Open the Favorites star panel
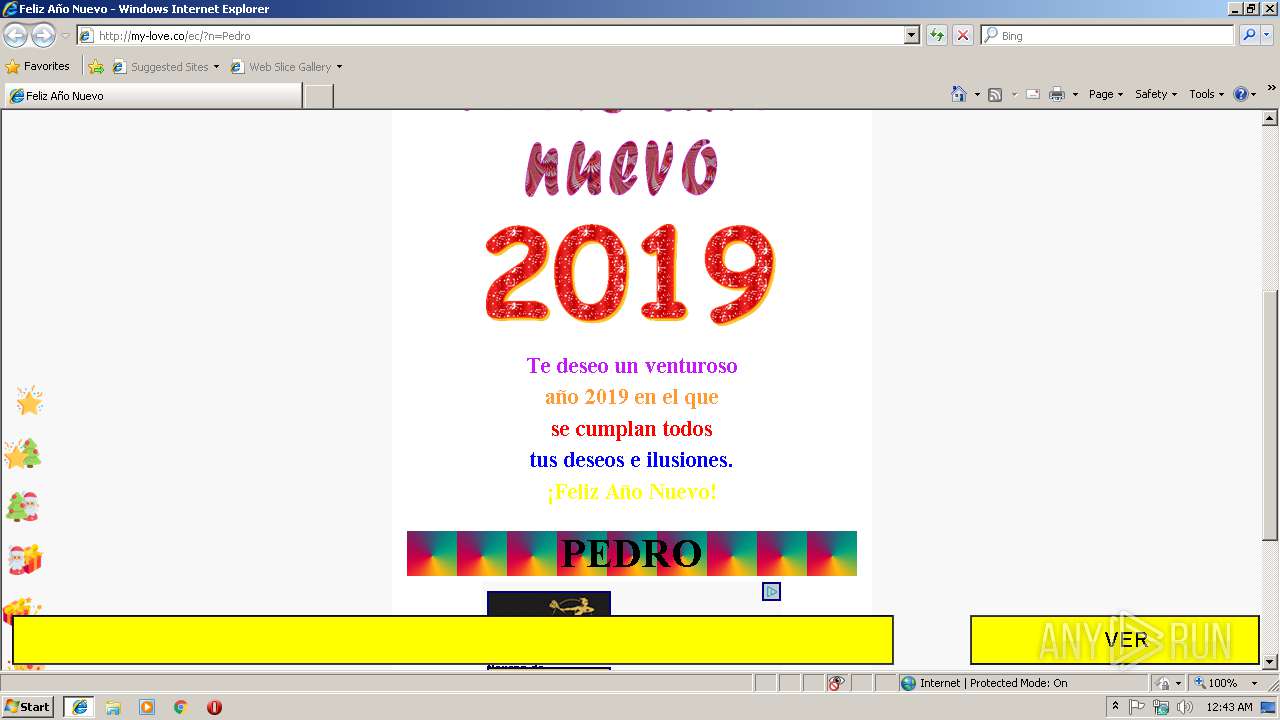The width and height of the screenshot is (1280, 720). point(37,67)
